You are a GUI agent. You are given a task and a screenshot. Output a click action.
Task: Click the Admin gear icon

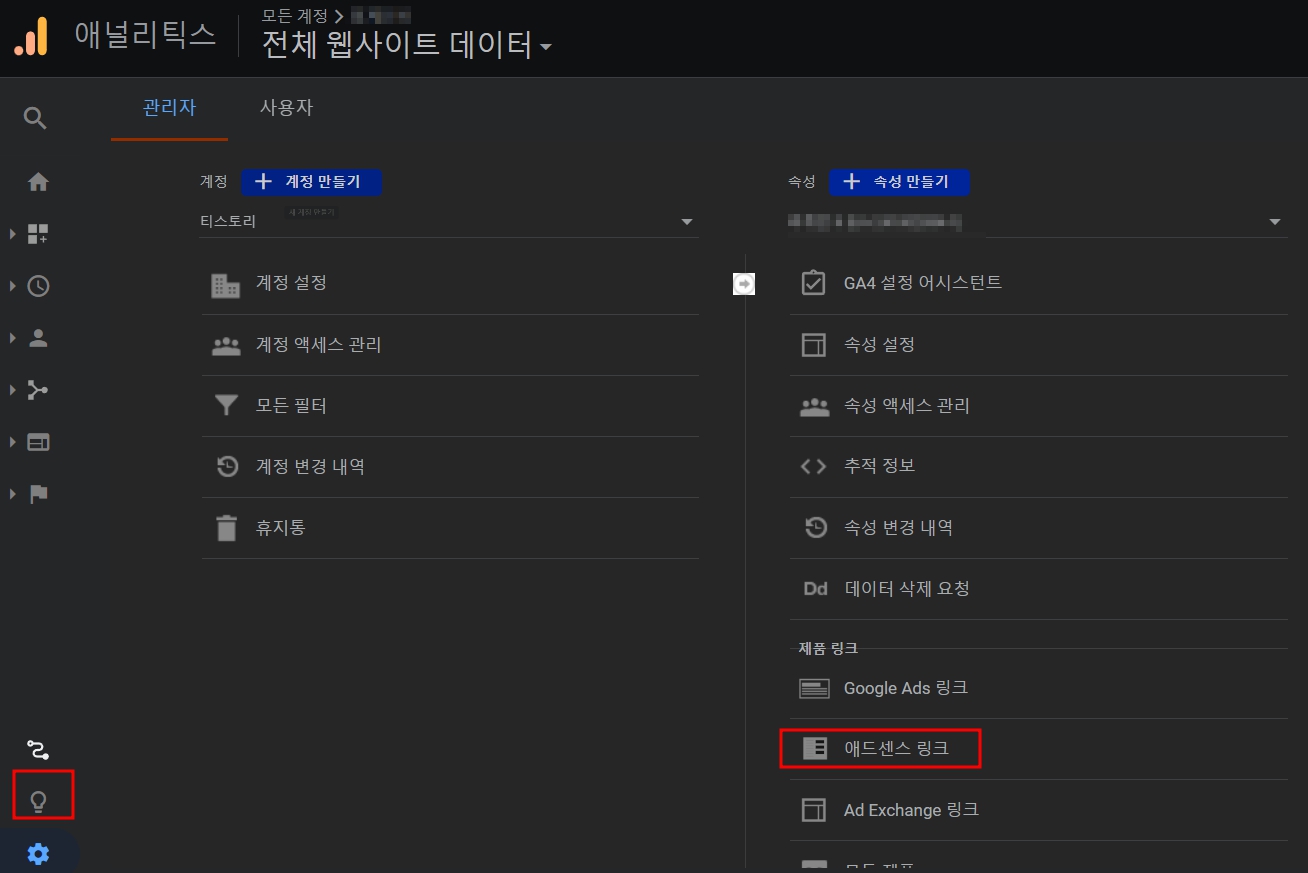(38, 854)
